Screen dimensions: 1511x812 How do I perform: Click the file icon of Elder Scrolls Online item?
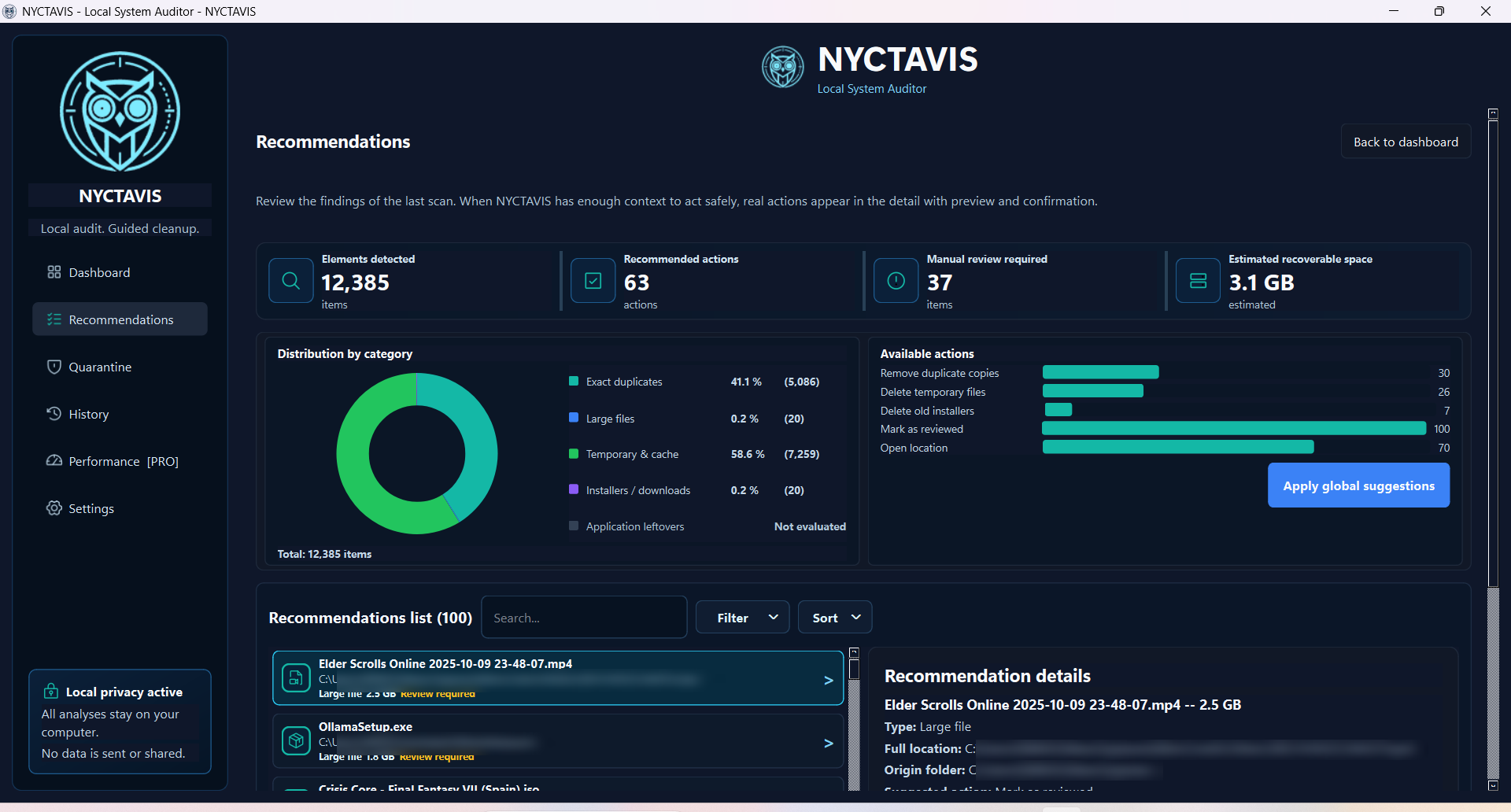pos(296,677)
